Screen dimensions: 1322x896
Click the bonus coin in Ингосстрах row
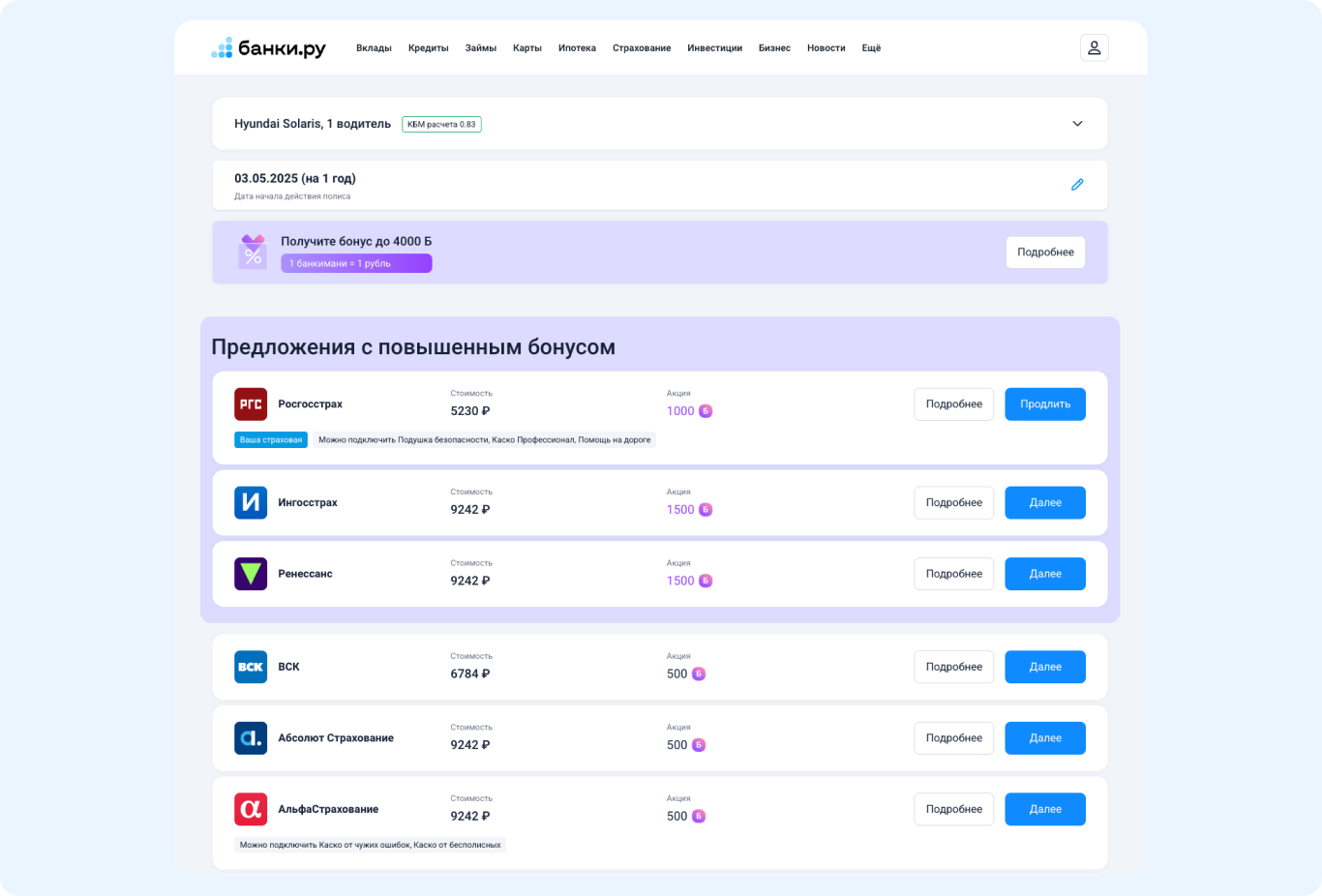click(x=706, y=510)
